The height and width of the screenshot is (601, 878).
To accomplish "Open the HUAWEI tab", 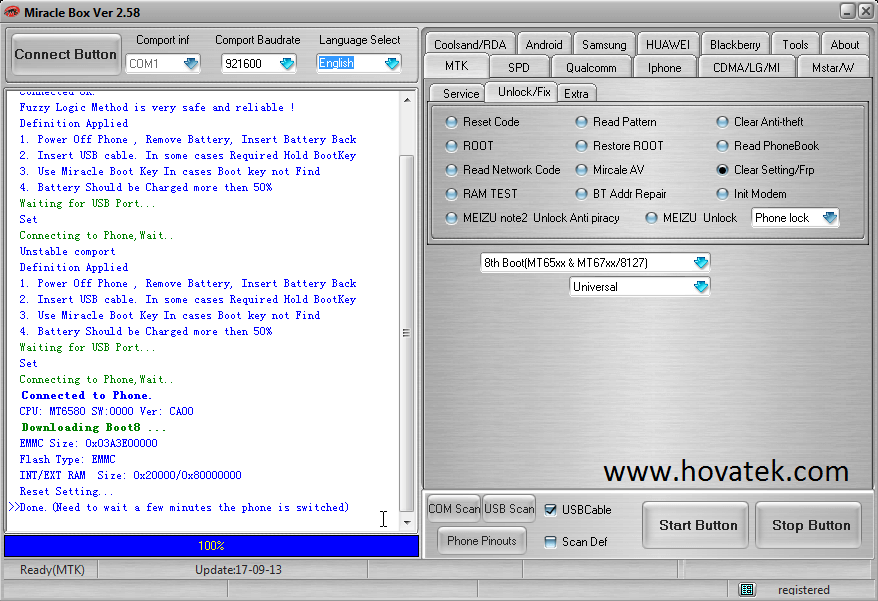I will [x=667, y=44].
